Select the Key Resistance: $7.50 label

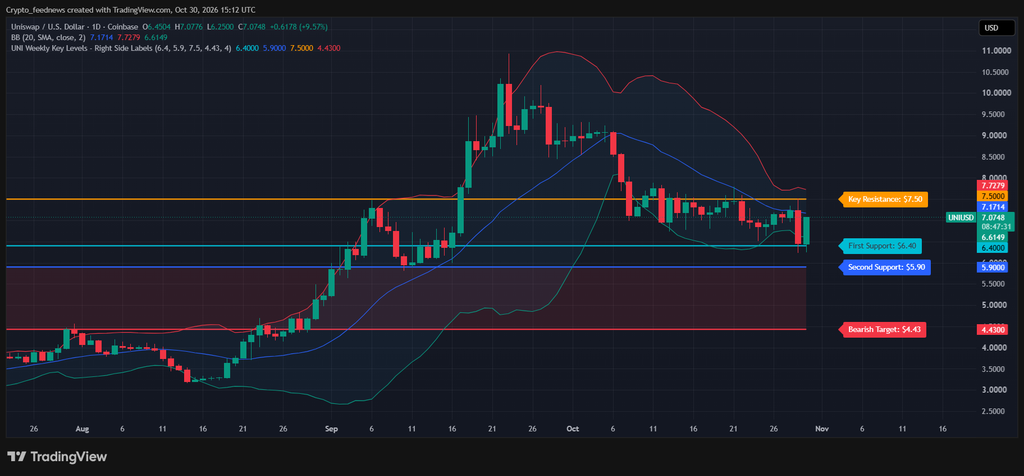coord(883,200)
